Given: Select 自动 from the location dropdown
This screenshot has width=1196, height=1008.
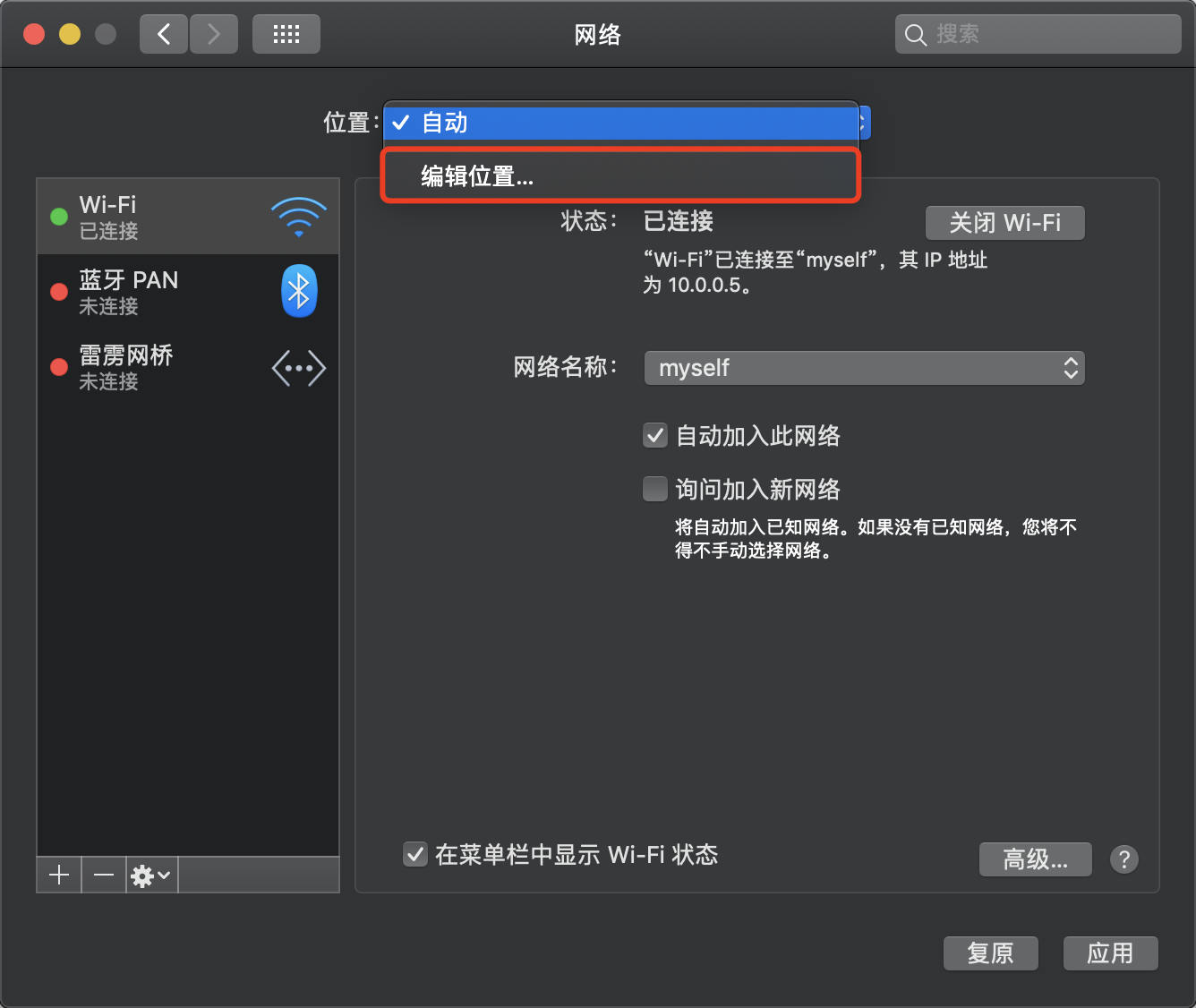Looking at the screenshot, I should click(x=622, y=123).
